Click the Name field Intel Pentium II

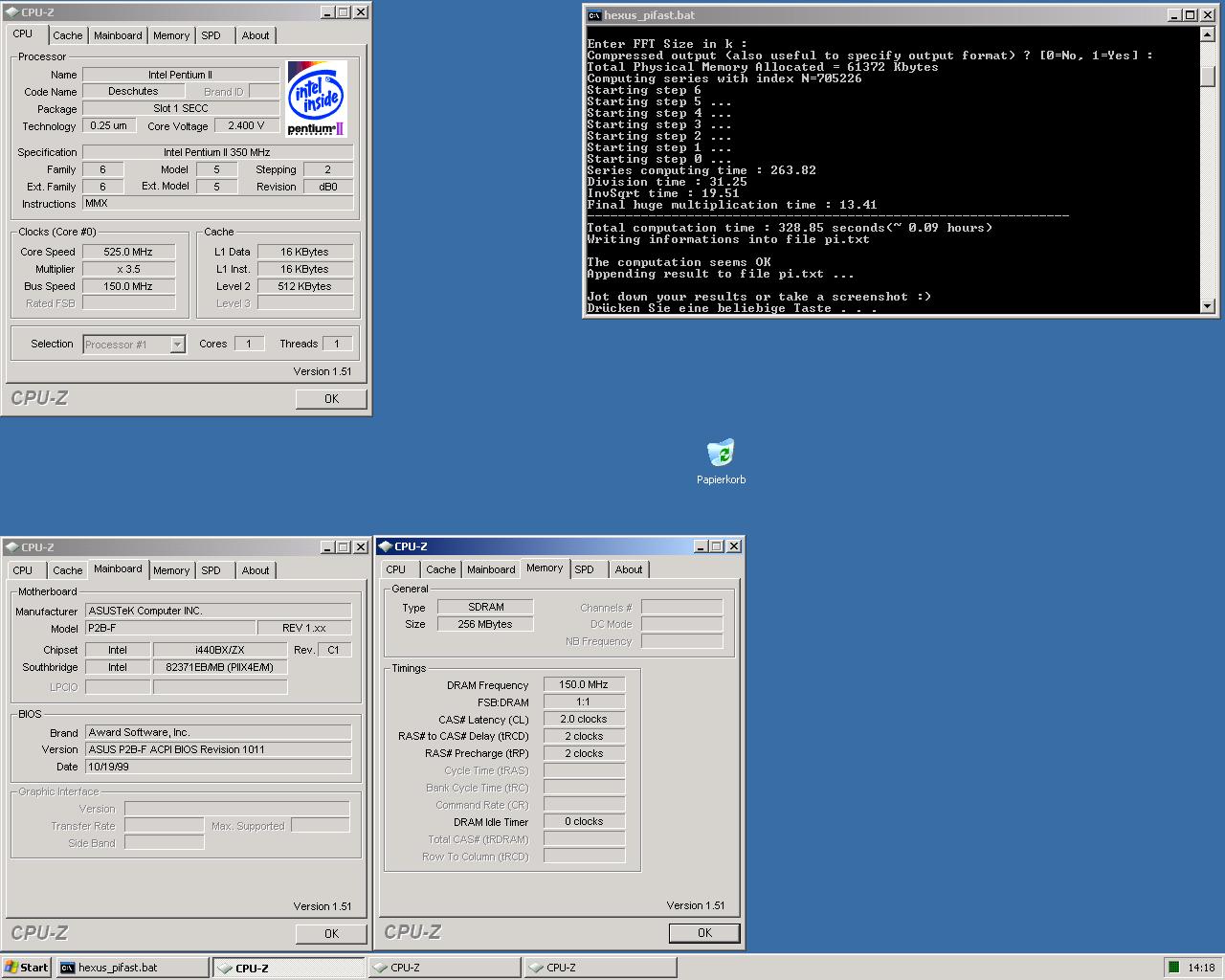tap(181, 75)
